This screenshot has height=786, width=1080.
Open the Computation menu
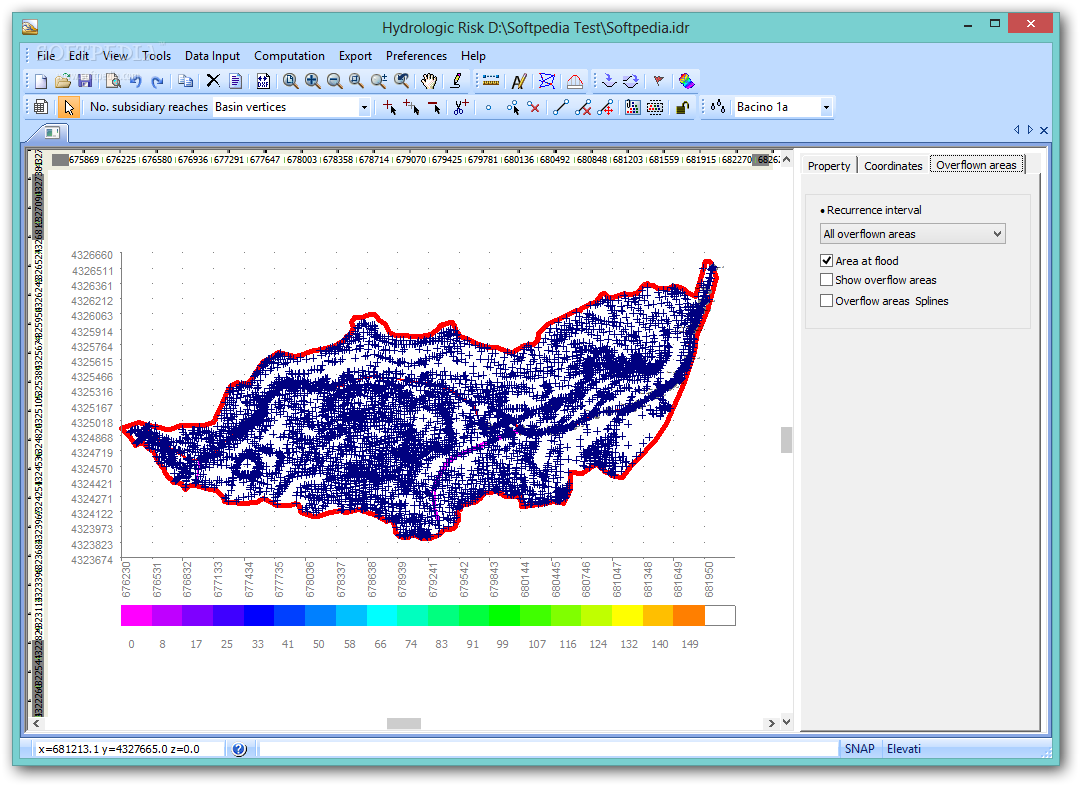pyautogui.click(x=289, y=56)
